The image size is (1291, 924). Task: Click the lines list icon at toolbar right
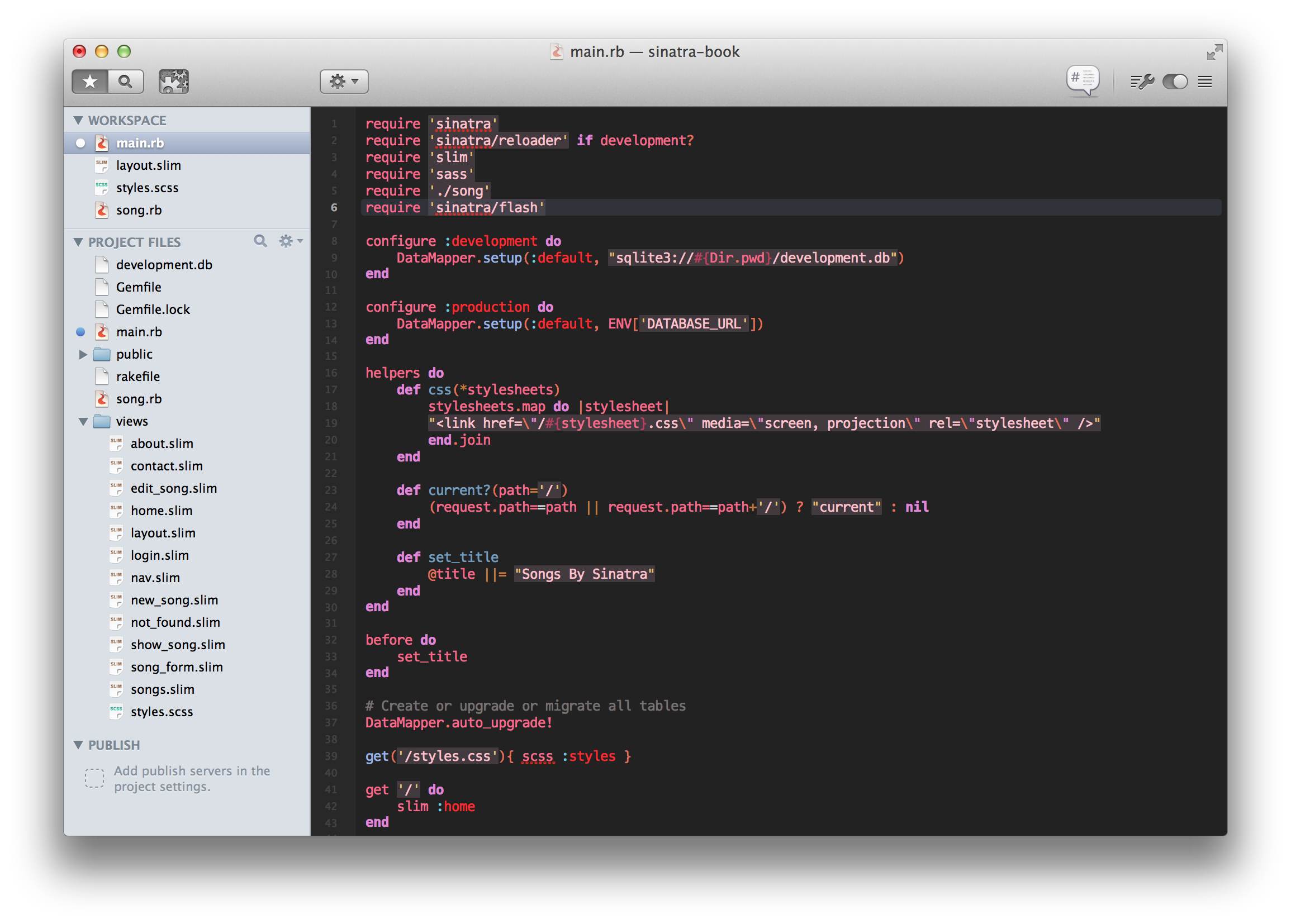point(1204,82)
